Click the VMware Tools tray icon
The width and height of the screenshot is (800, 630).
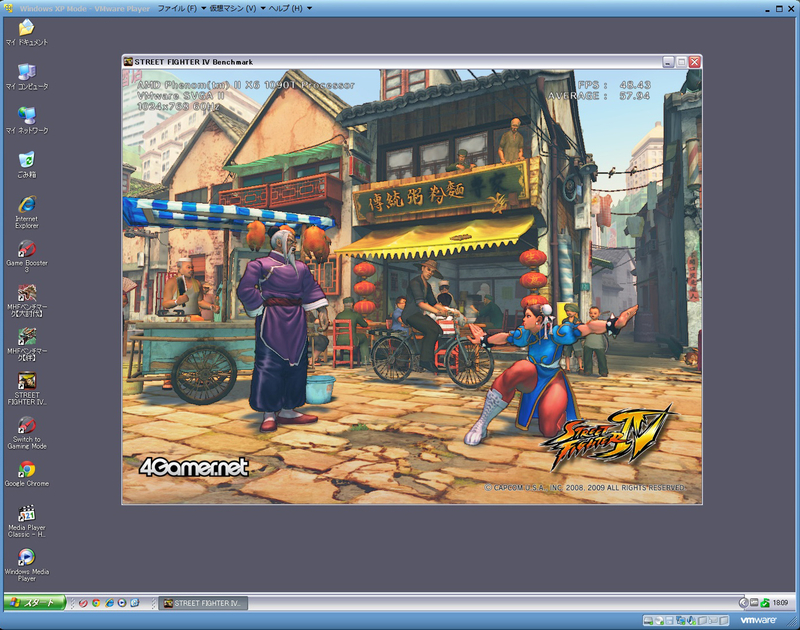pos(754,603)
